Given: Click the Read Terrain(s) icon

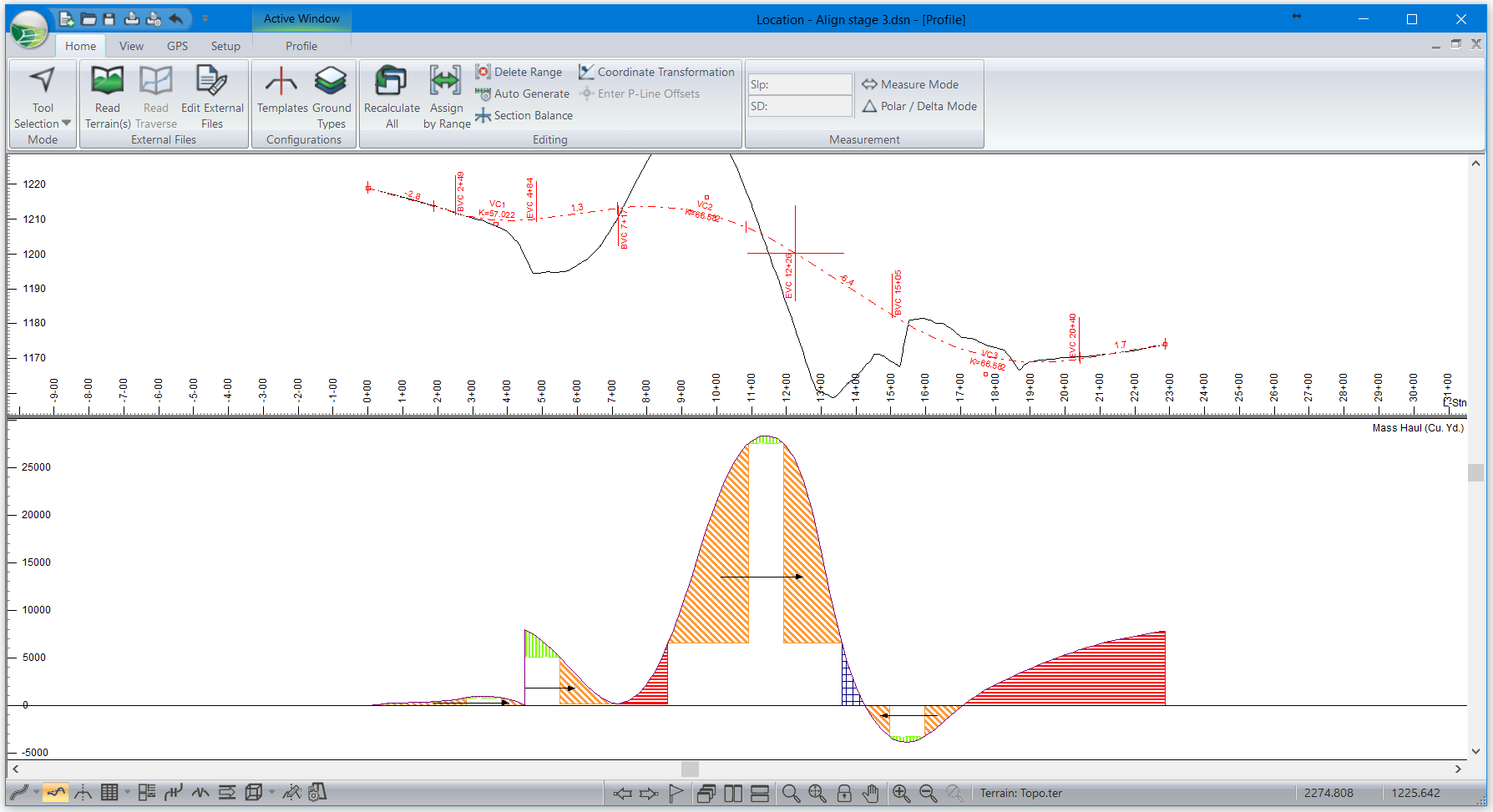Looking at the screenshot, I should tap(107, 82).
